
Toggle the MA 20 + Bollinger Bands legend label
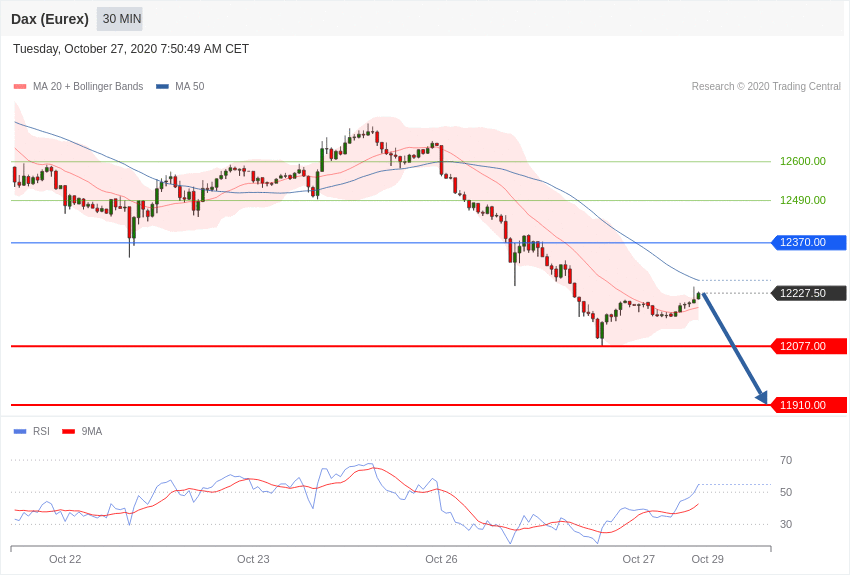[88, 87]
